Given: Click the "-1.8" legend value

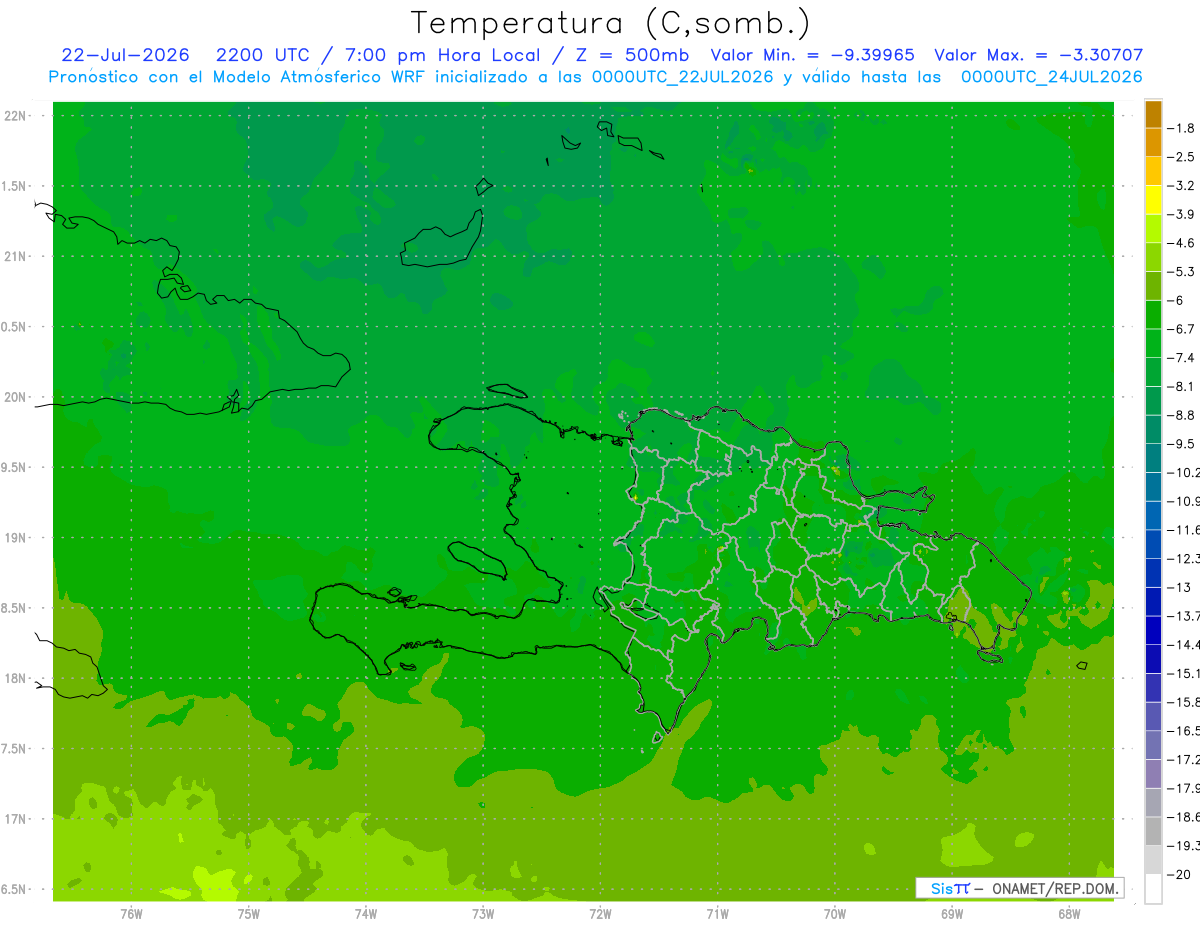Looking at the screenshot, I should click(1182, 128).
